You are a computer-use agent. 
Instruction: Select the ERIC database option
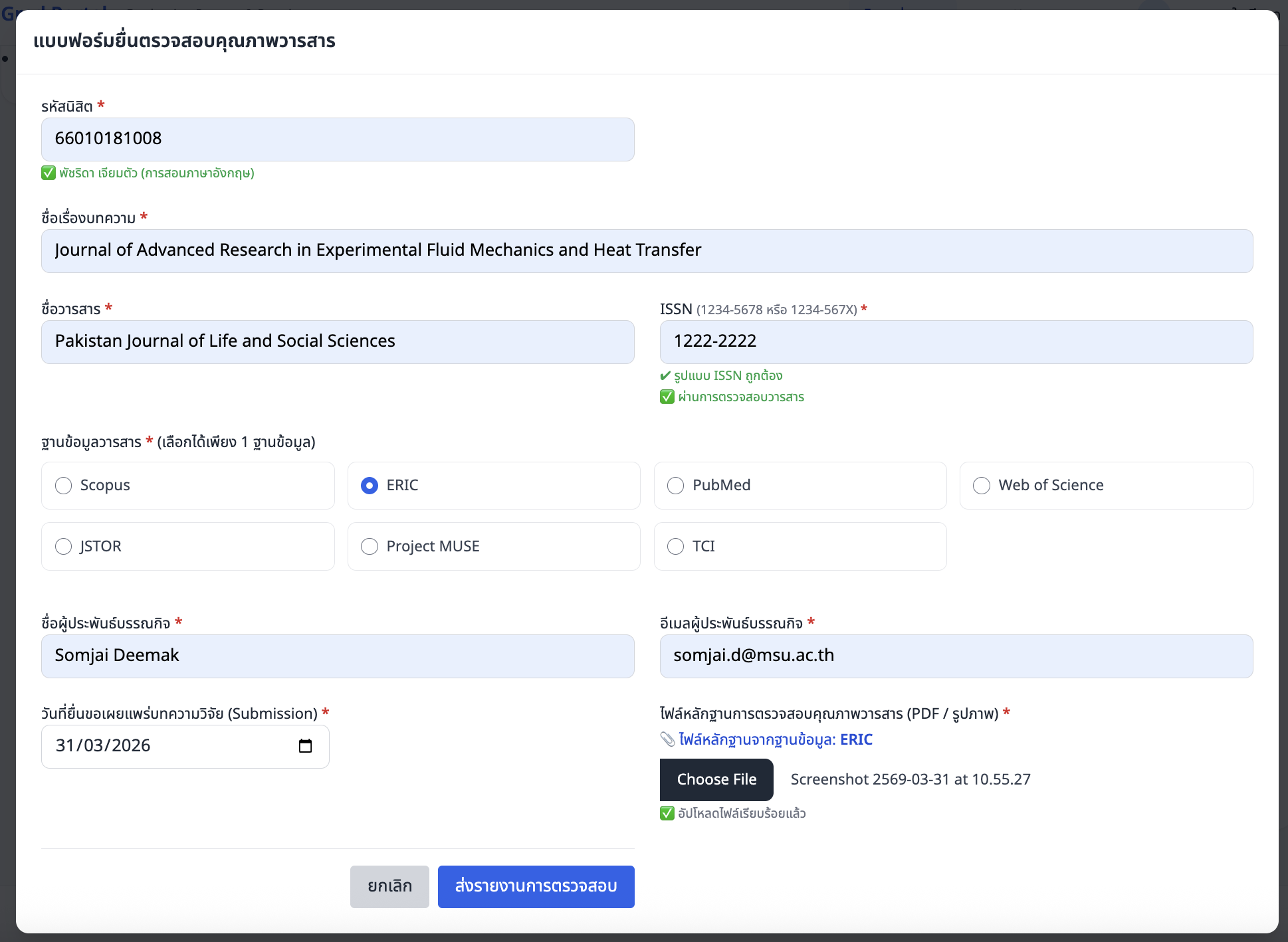(370, 486)
